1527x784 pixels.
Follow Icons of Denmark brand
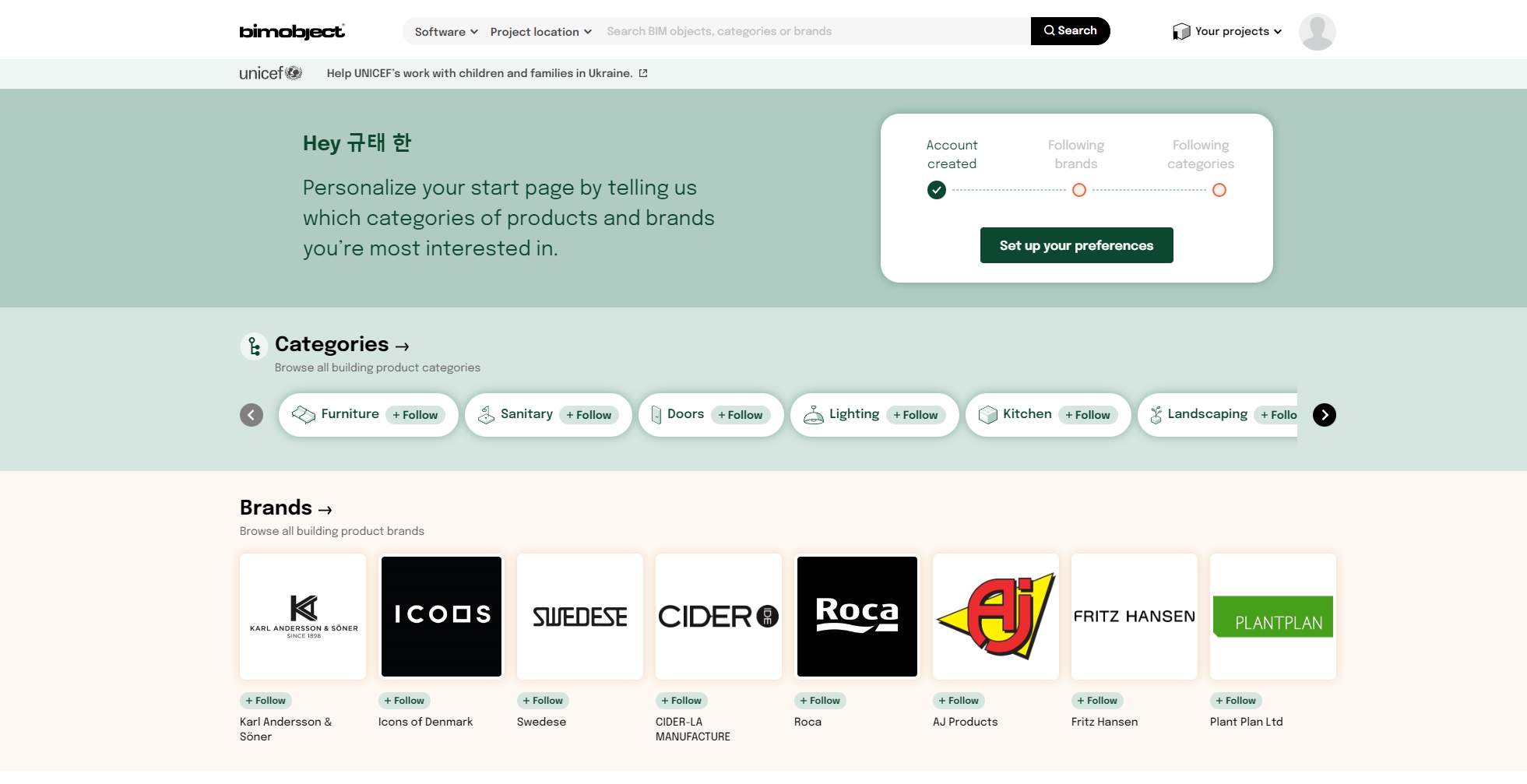(404, 701)
